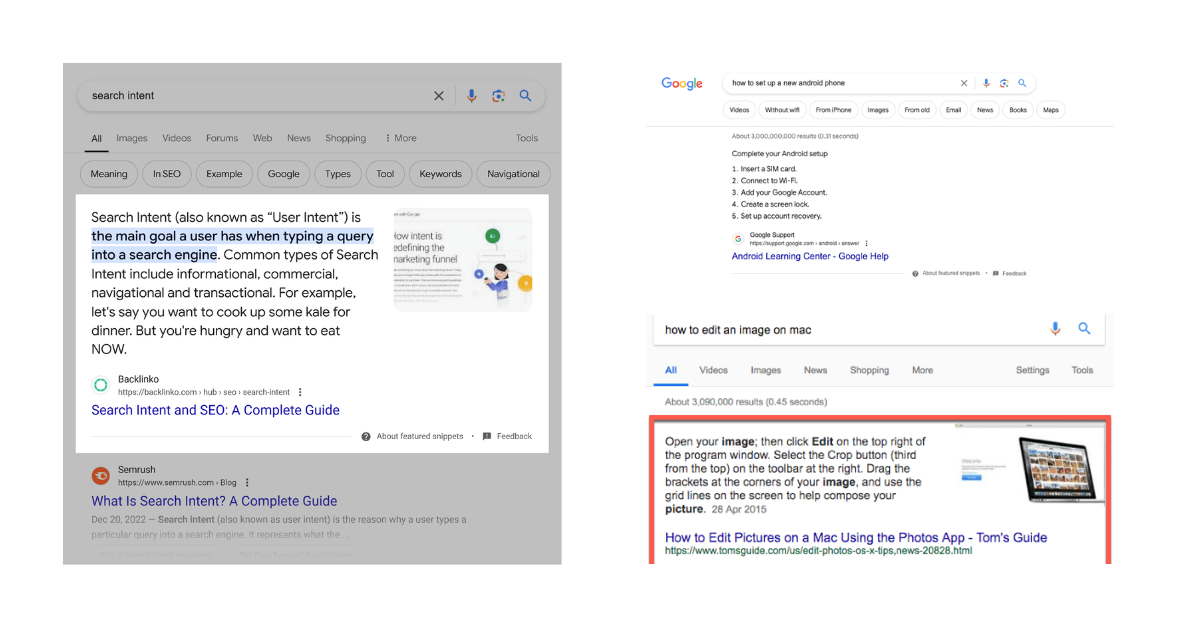This screenshot has width=1200, height=628.
Task: Click the microphone icon in the "edit an image on mac" search
Action: tap(1055, 329)
